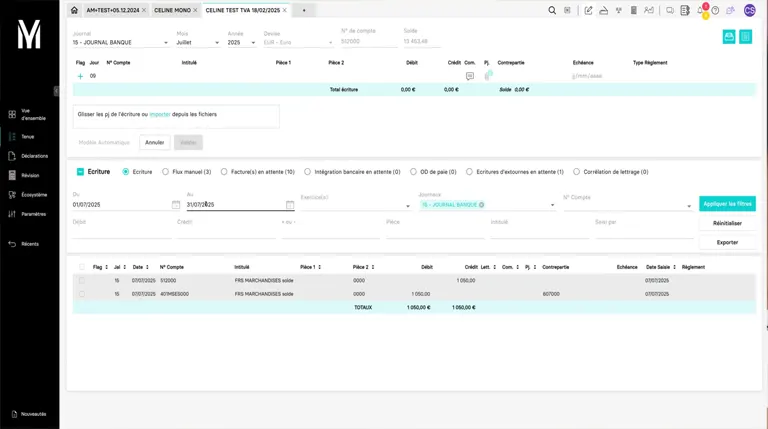
Task: Open the notifications bell icon
Action: [x=700, y=10]
